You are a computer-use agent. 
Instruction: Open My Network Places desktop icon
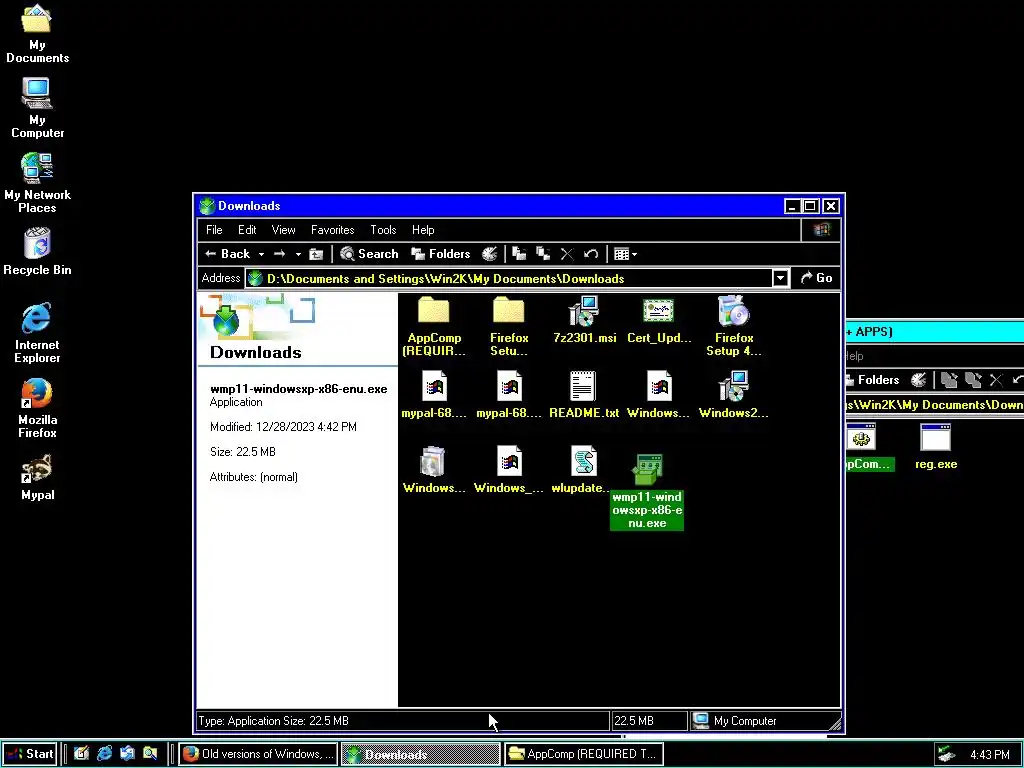pyautogui.click(x=37, y=183)
